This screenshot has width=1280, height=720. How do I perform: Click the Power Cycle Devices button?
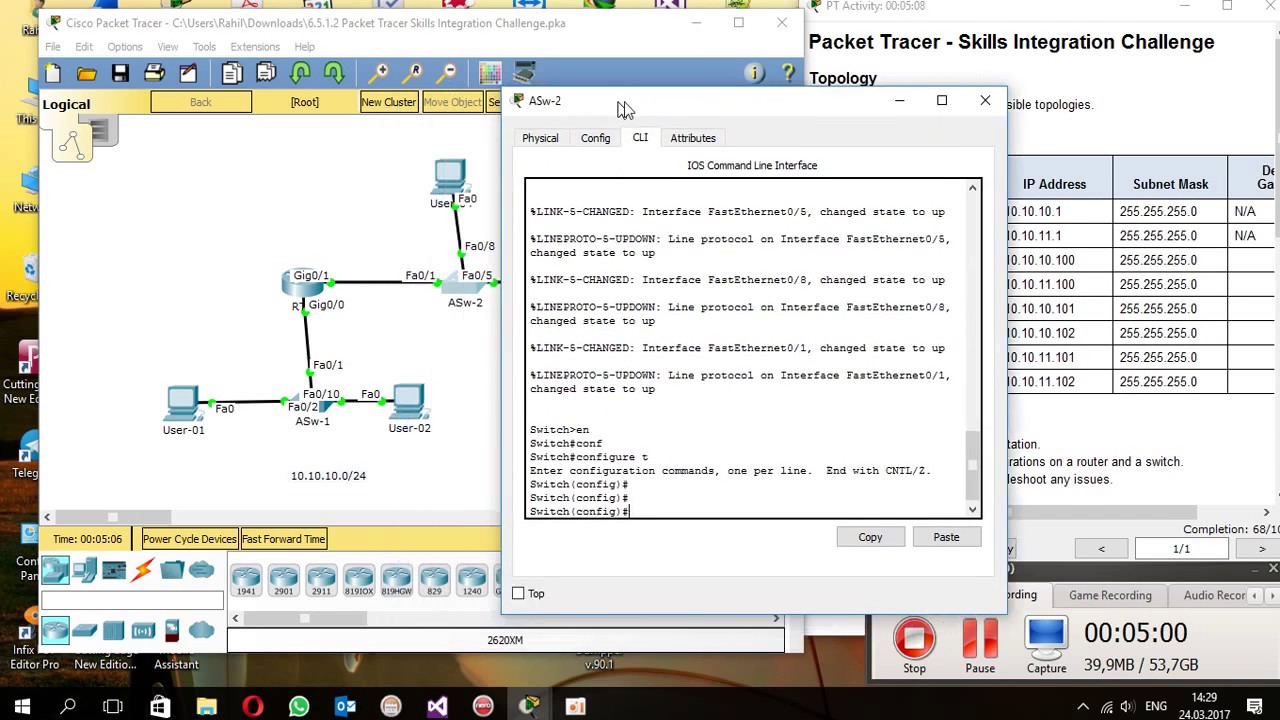tap(189, 539)
